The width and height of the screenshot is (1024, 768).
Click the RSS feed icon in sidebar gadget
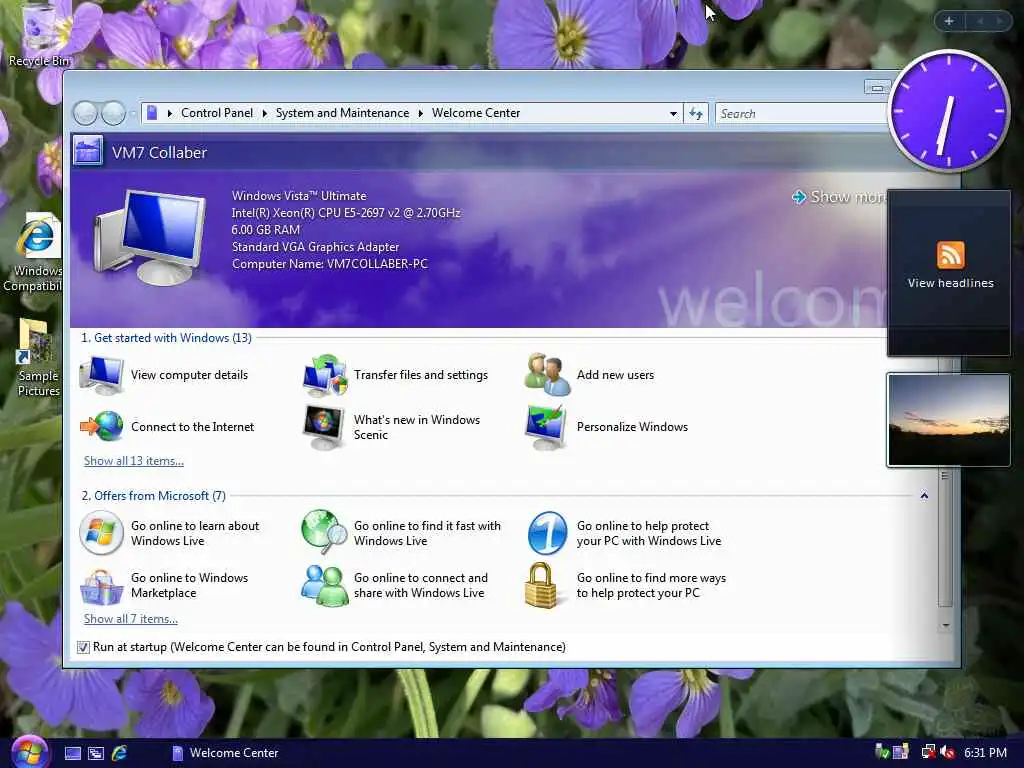[950, 255]
